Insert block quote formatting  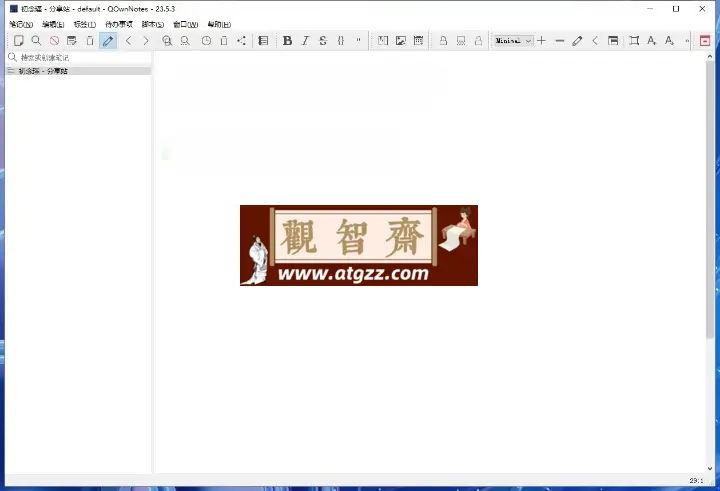[358, 40]
